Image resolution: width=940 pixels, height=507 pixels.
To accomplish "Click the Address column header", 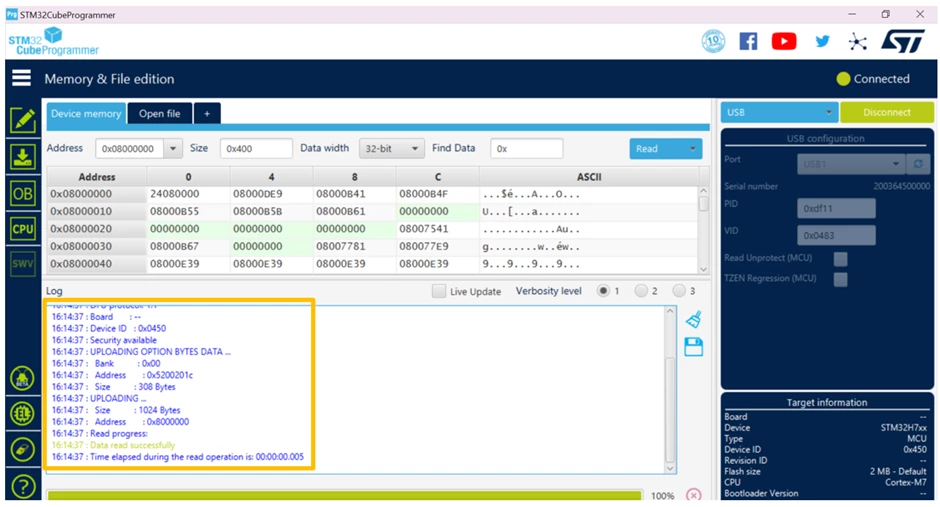I will [x=97, y=177].
